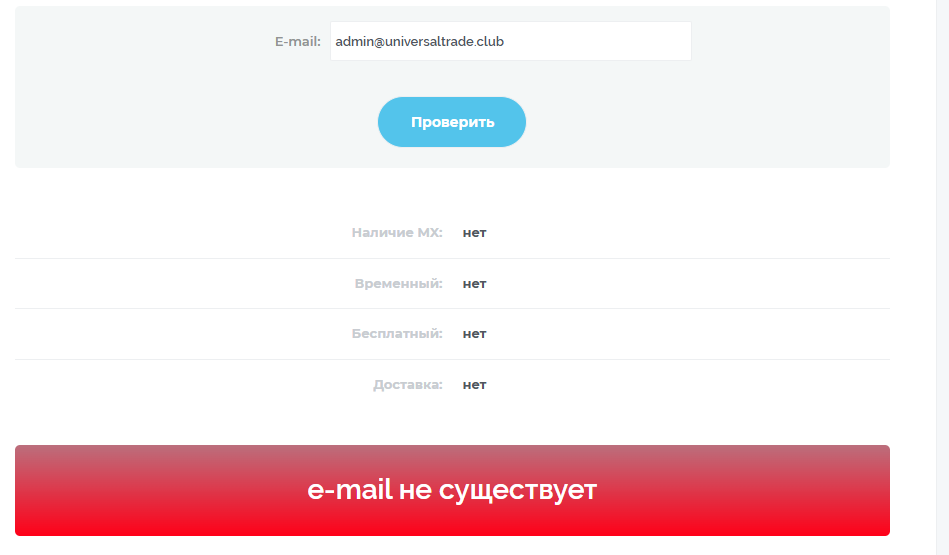Screen dimensions: 949x555
Task: Select the Временный: label
Action: click(398, 283)
